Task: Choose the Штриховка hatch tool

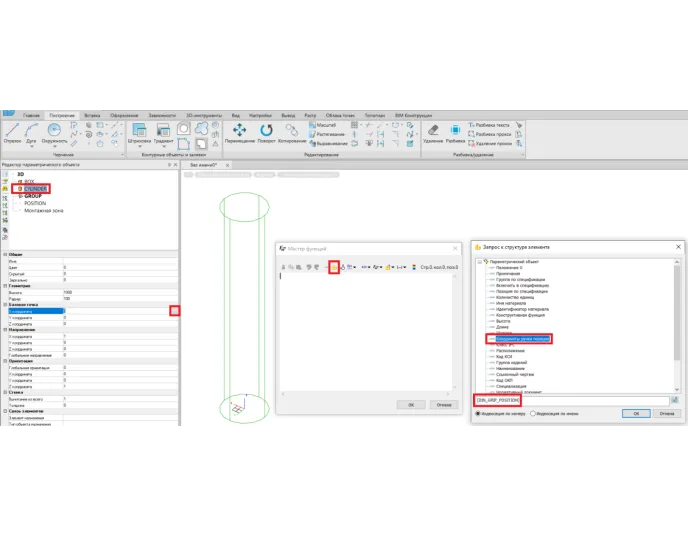Action: (139, 133)
